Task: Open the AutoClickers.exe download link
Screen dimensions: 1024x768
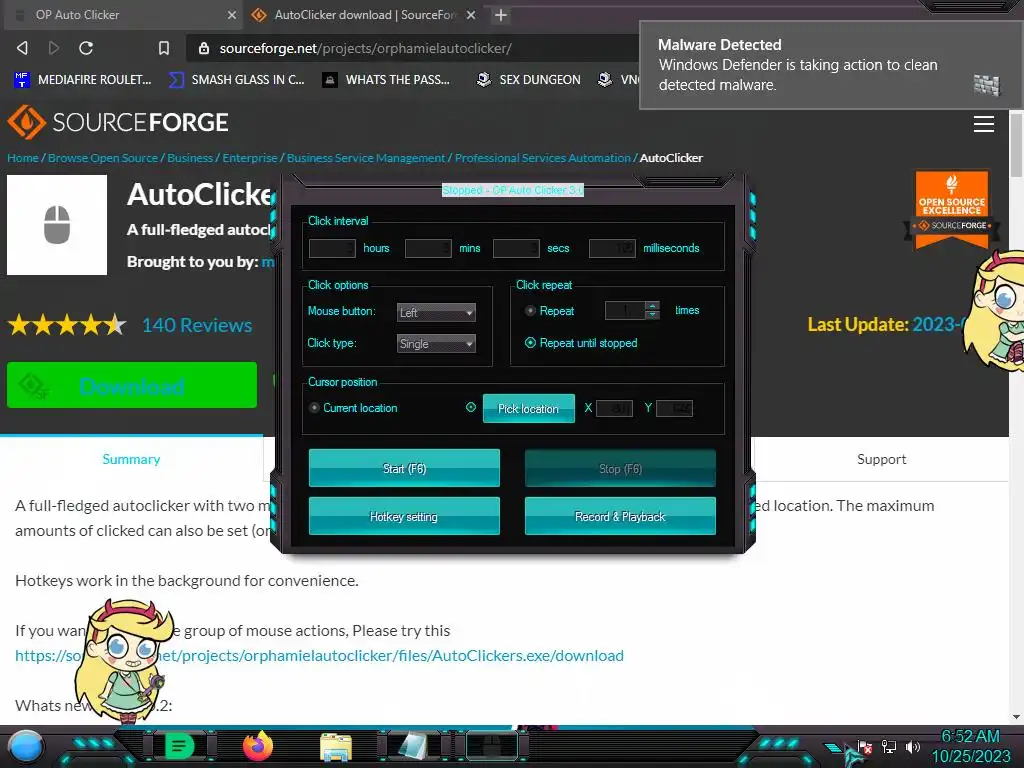Action: (319, 655)
